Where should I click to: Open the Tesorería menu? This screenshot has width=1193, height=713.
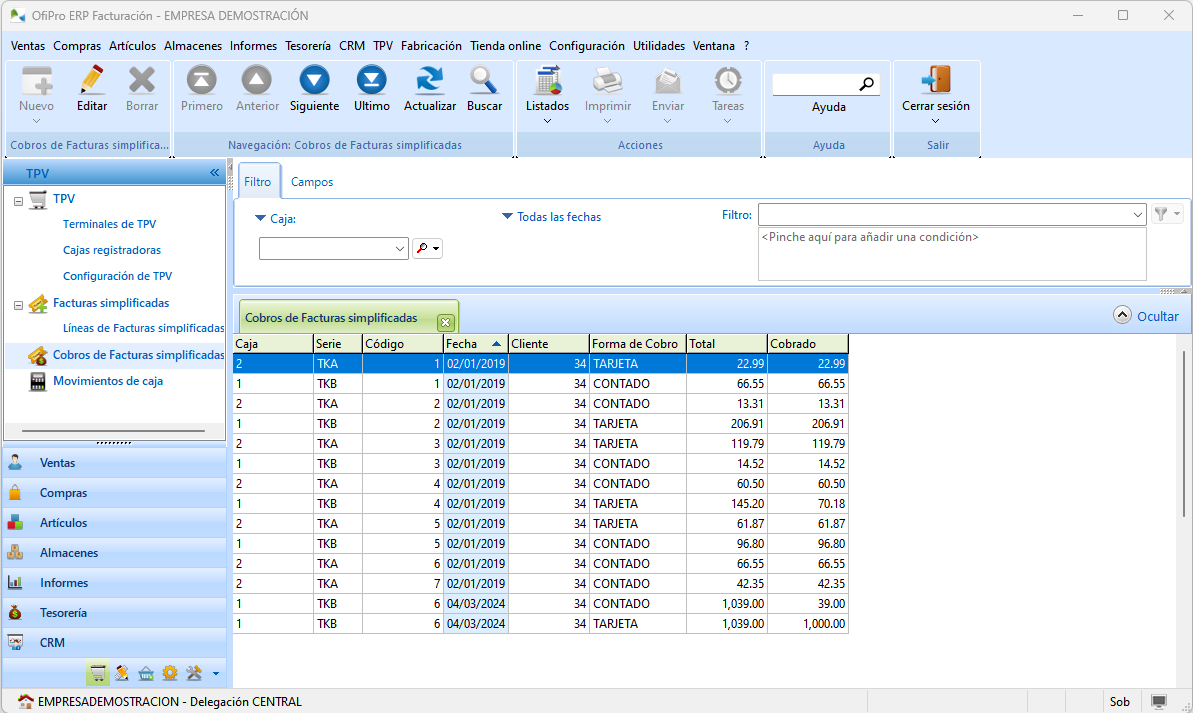pyautogui.click(x=307, y=46)
